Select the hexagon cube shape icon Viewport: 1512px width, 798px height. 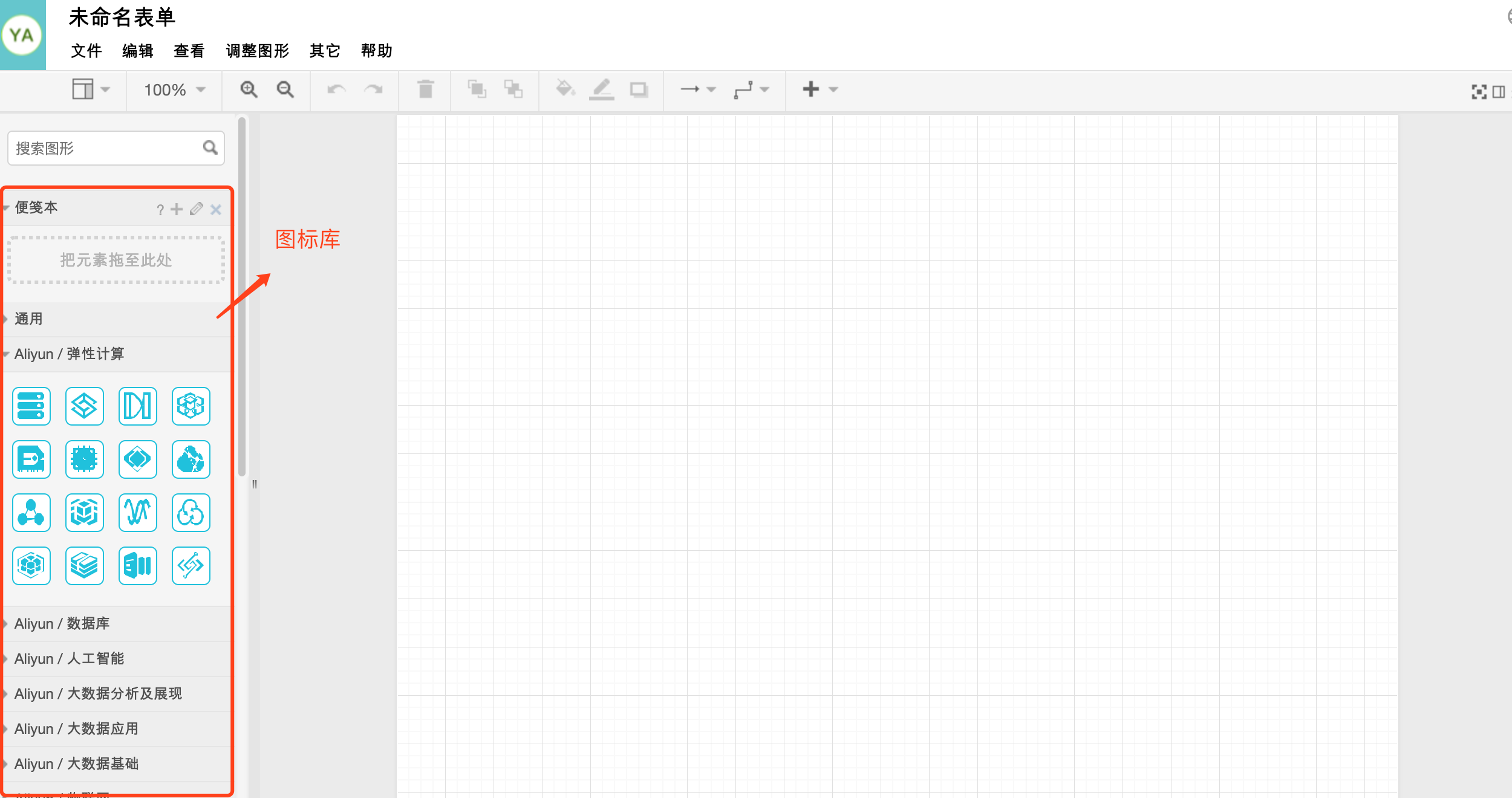pyautogui.click(x=31, y=566)
